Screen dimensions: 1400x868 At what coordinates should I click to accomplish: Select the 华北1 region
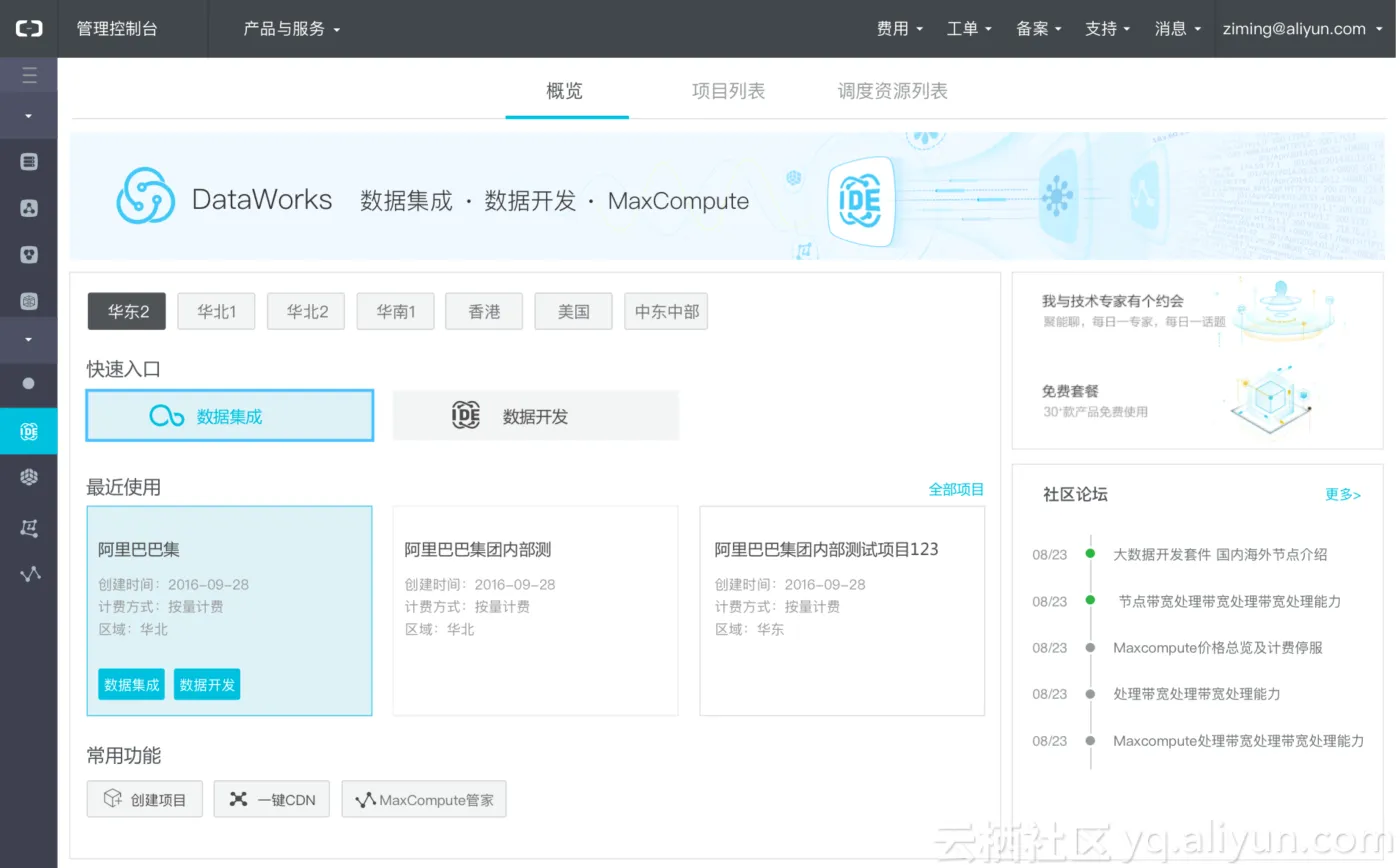click(x=216, y=312)
